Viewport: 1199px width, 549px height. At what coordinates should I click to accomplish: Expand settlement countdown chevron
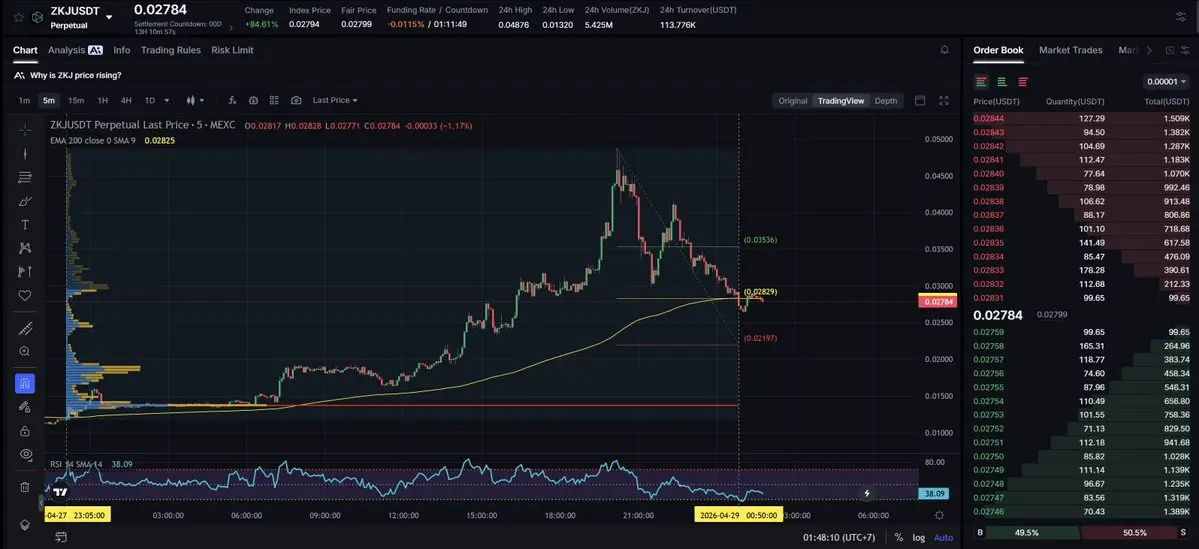pyautogui.click(x=231, y=27)
